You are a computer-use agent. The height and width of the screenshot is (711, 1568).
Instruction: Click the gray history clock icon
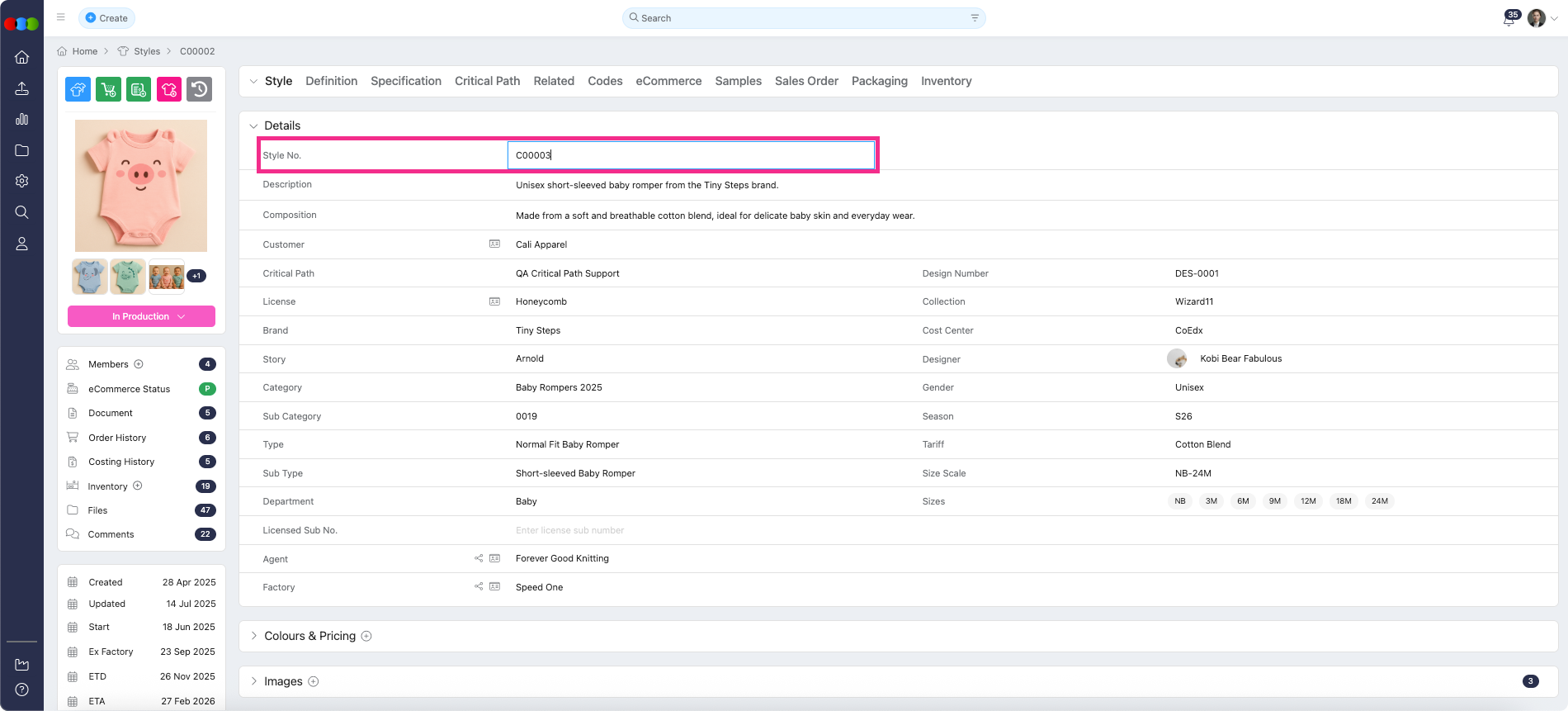199,89
